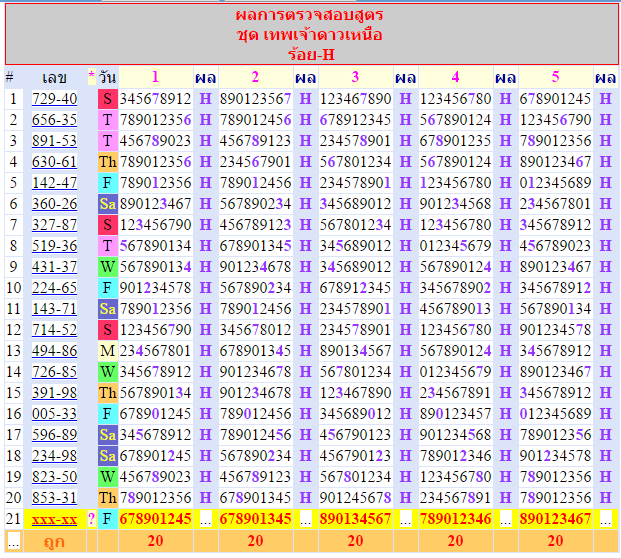Open the 729-40 number link
This screenshot has height=558, width=621.
tap(54, 99)
